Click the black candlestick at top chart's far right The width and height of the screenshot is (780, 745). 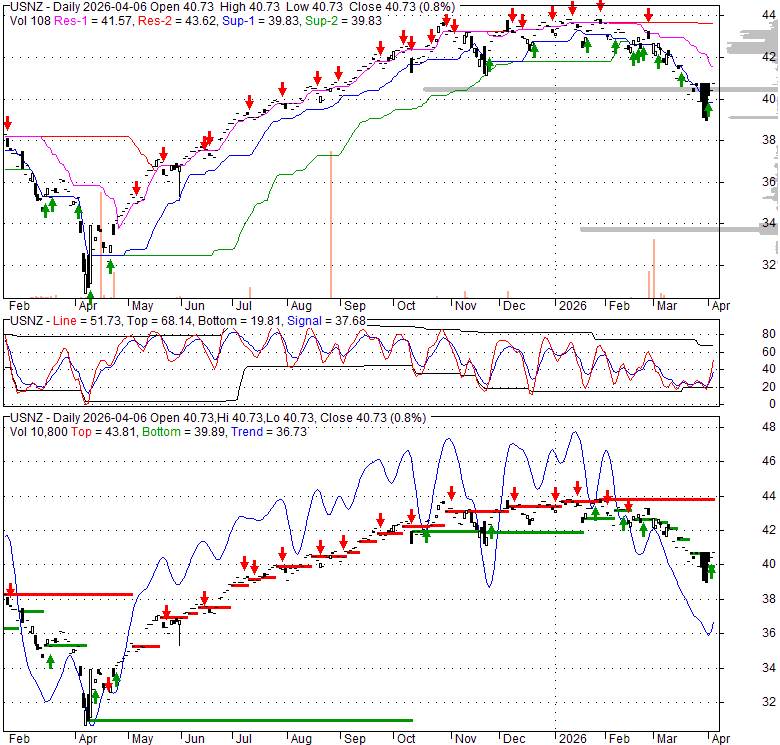pos(705,98)
